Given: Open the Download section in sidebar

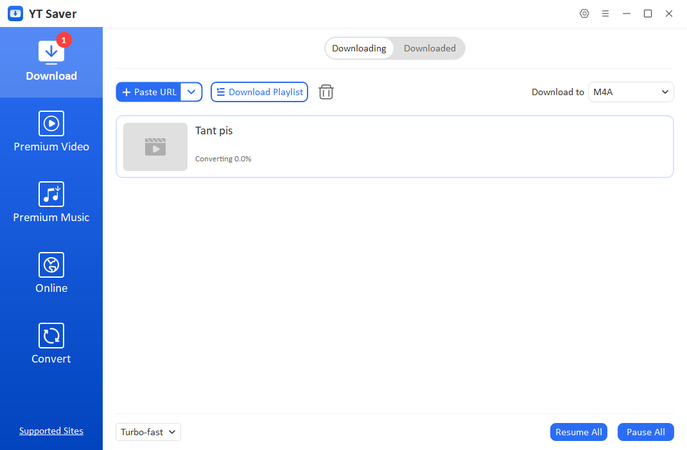Looking at the screenshot, I should [x=51, y=62].
